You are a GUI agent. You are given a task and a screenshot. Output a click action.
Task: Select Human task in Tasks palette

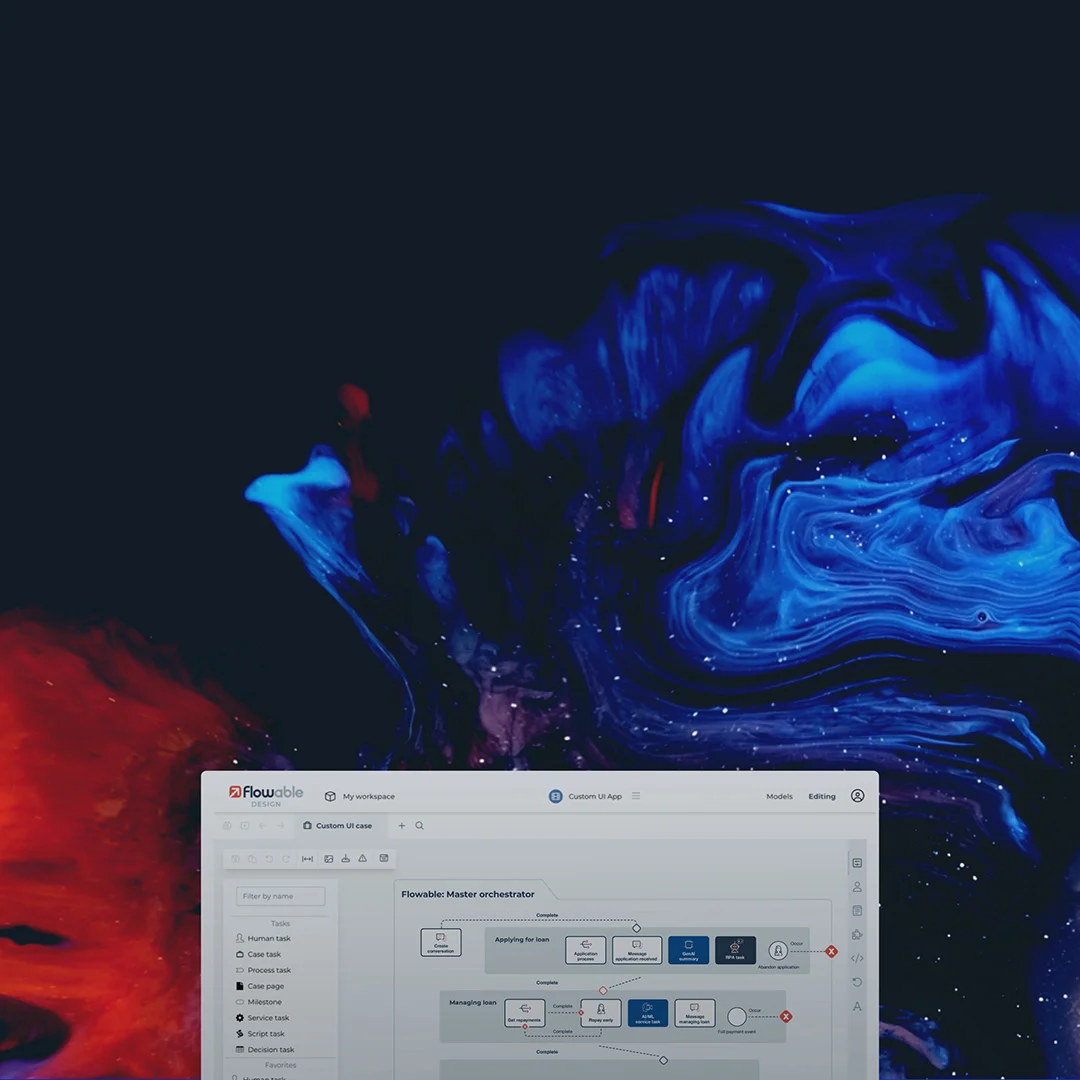click(264, 938)
